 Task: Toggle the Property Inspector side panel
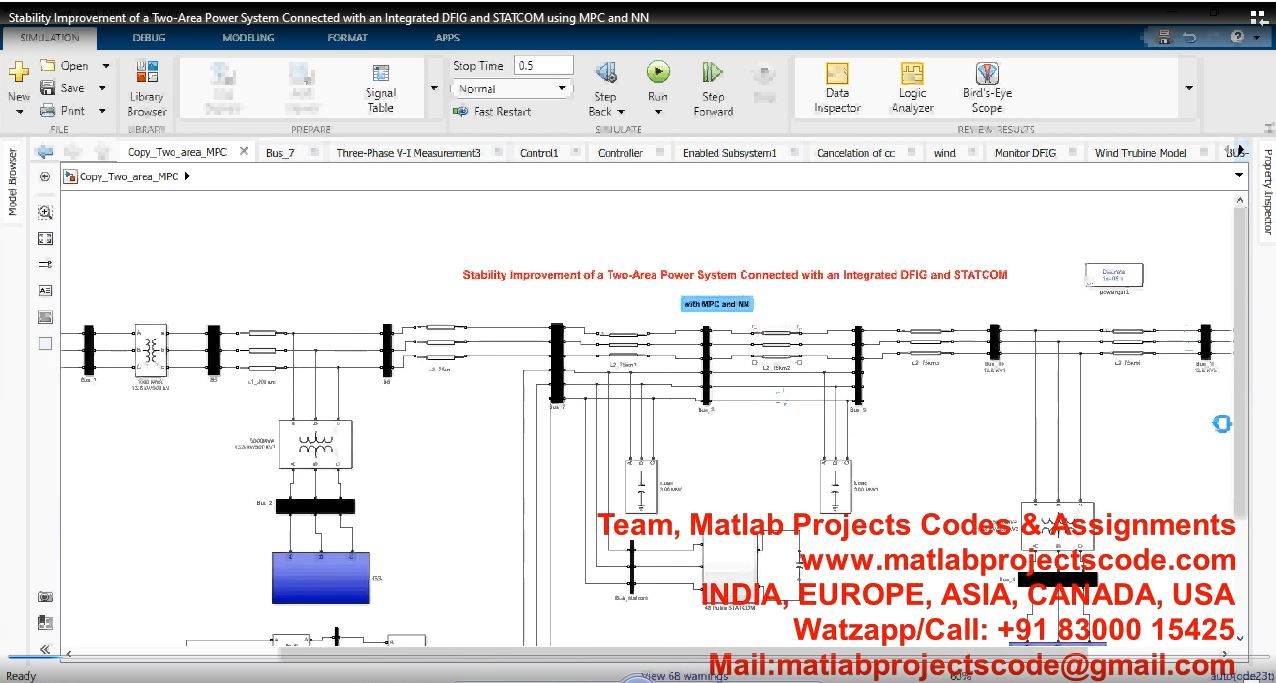pos(1266,192)
